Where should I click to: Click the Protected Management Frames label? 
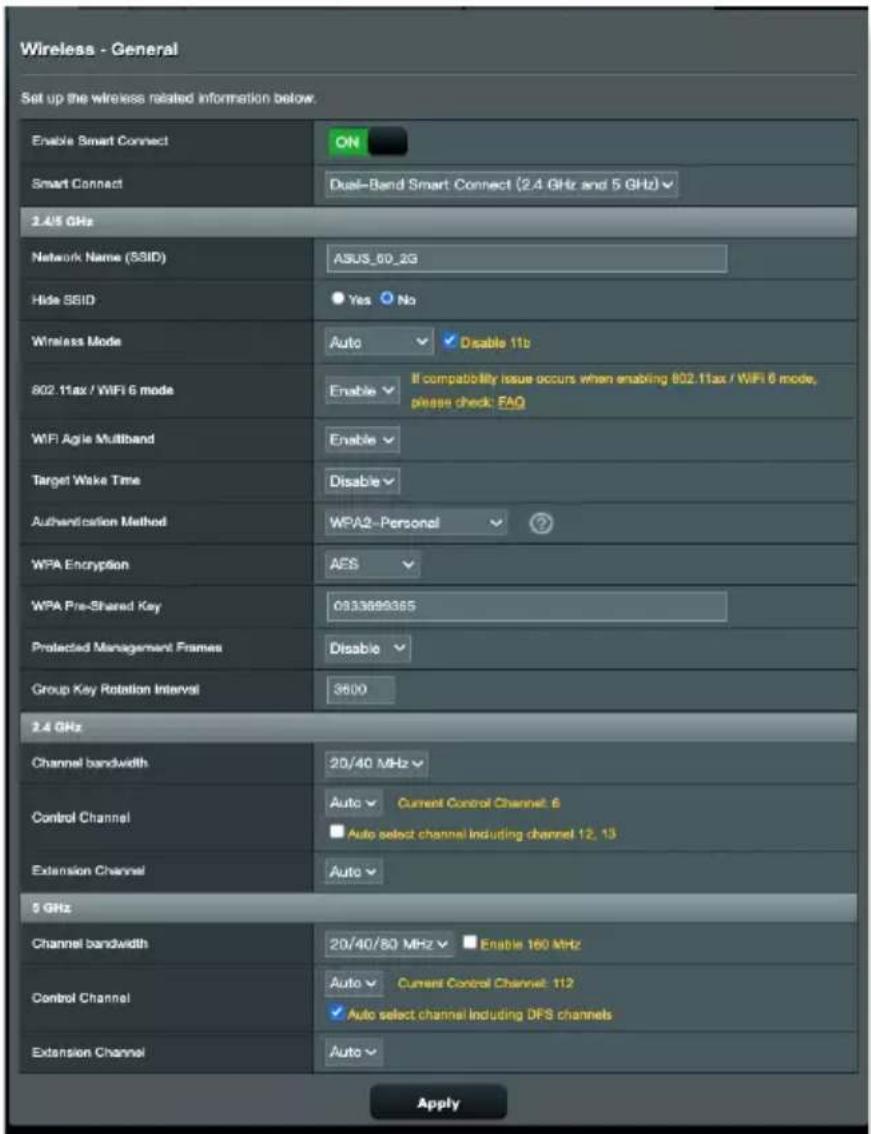pos(127,647)
